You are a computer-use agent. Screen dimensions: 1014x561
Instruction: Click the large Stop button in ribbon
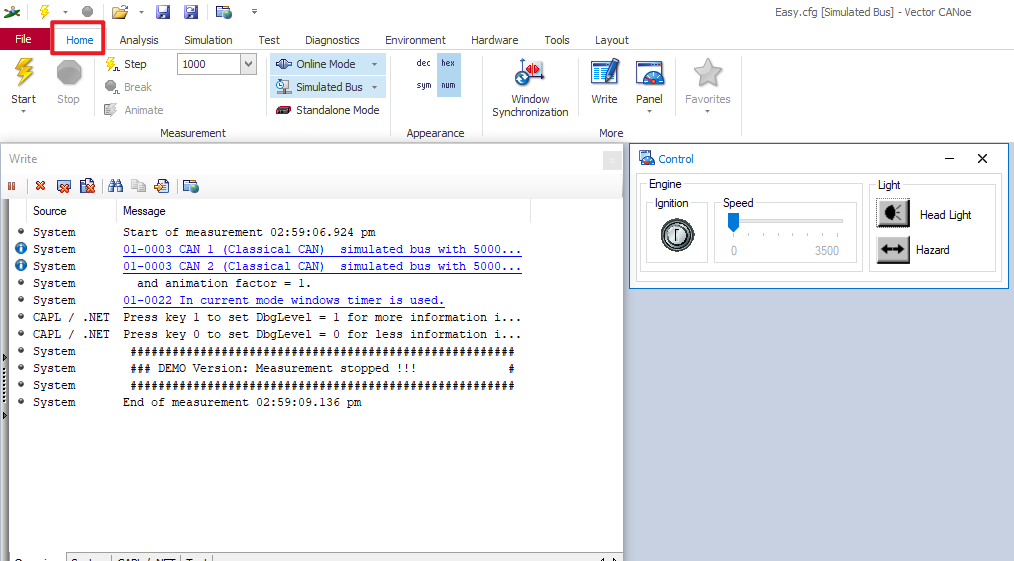69,81
